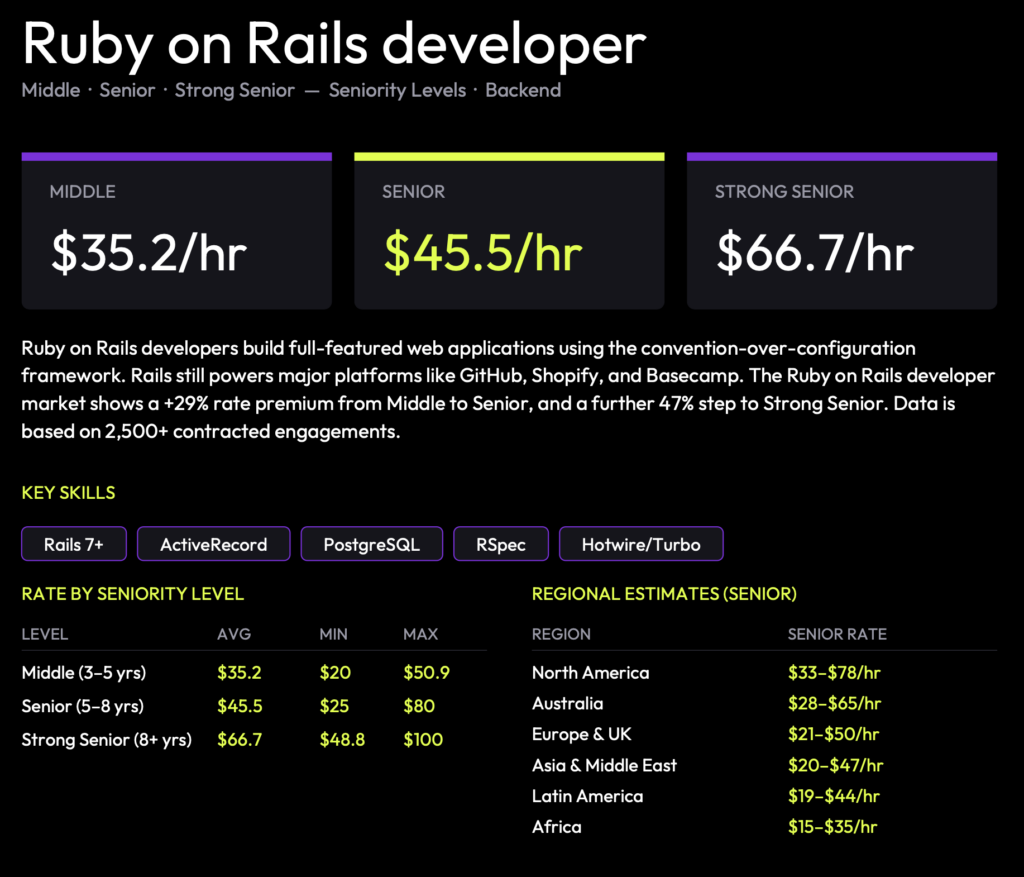This screenshot has width=1024, height=877.
Task: Click the PostgreSQL skill tag
Action: coord(372,544)
